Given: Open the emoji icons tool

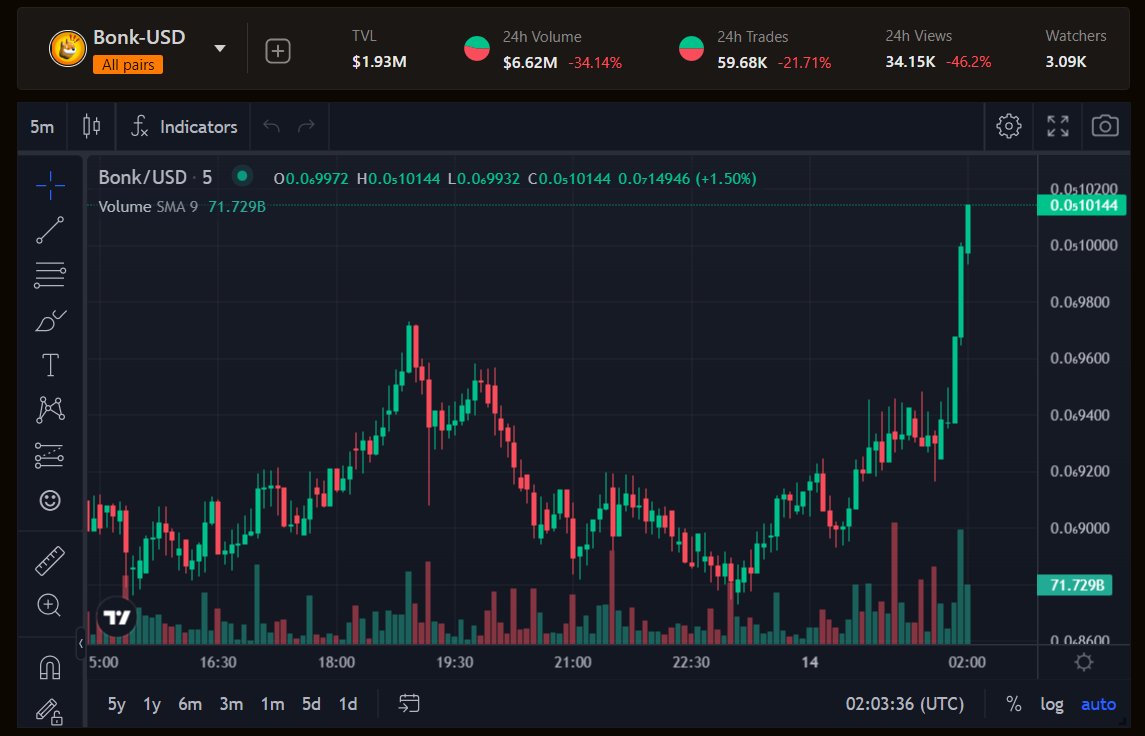Looking at the screenshot, I should click(x=50, y=500).
